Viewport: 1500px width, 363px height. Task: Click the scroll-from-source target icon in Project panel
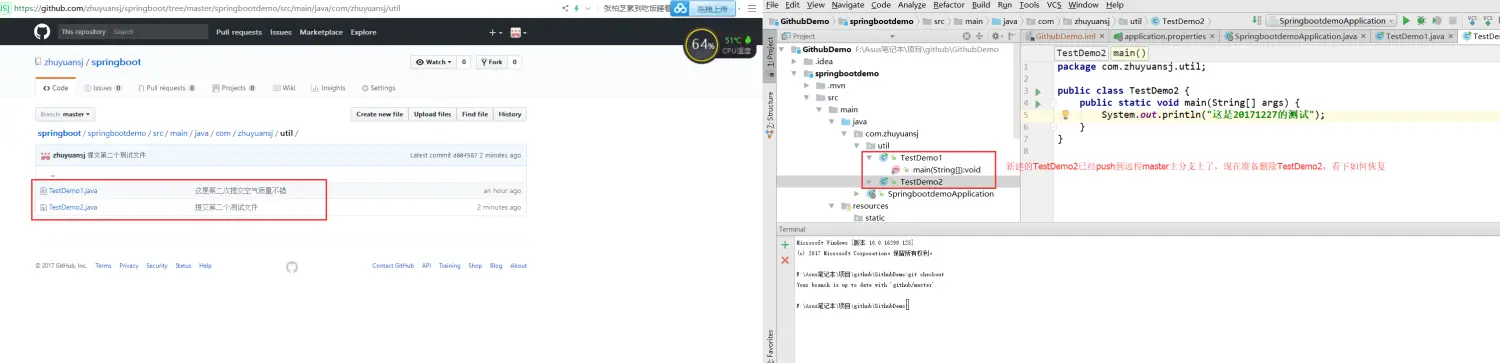pyautogui.click(x=968, y=36)
